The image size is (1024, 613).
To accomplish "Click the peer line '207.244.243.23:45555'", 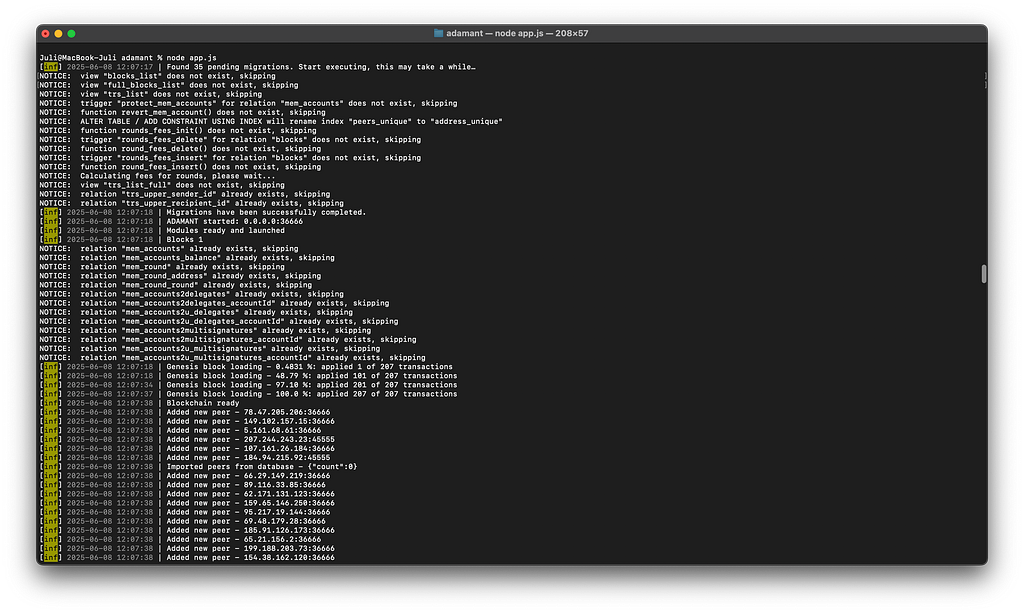I will point(187,440).
